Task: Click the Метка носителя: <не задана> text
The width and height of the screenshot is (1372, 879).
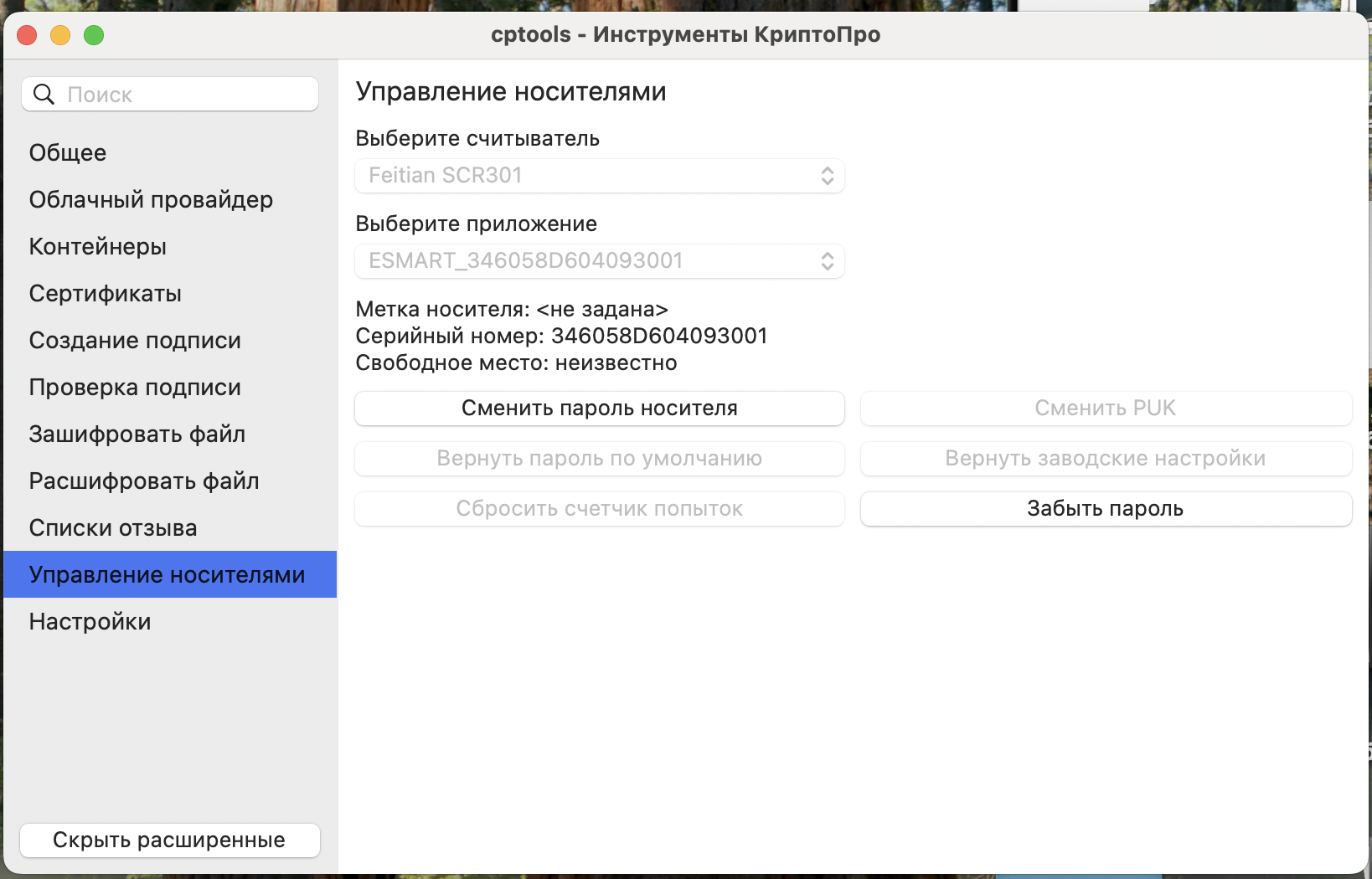Action: [512, 309]
